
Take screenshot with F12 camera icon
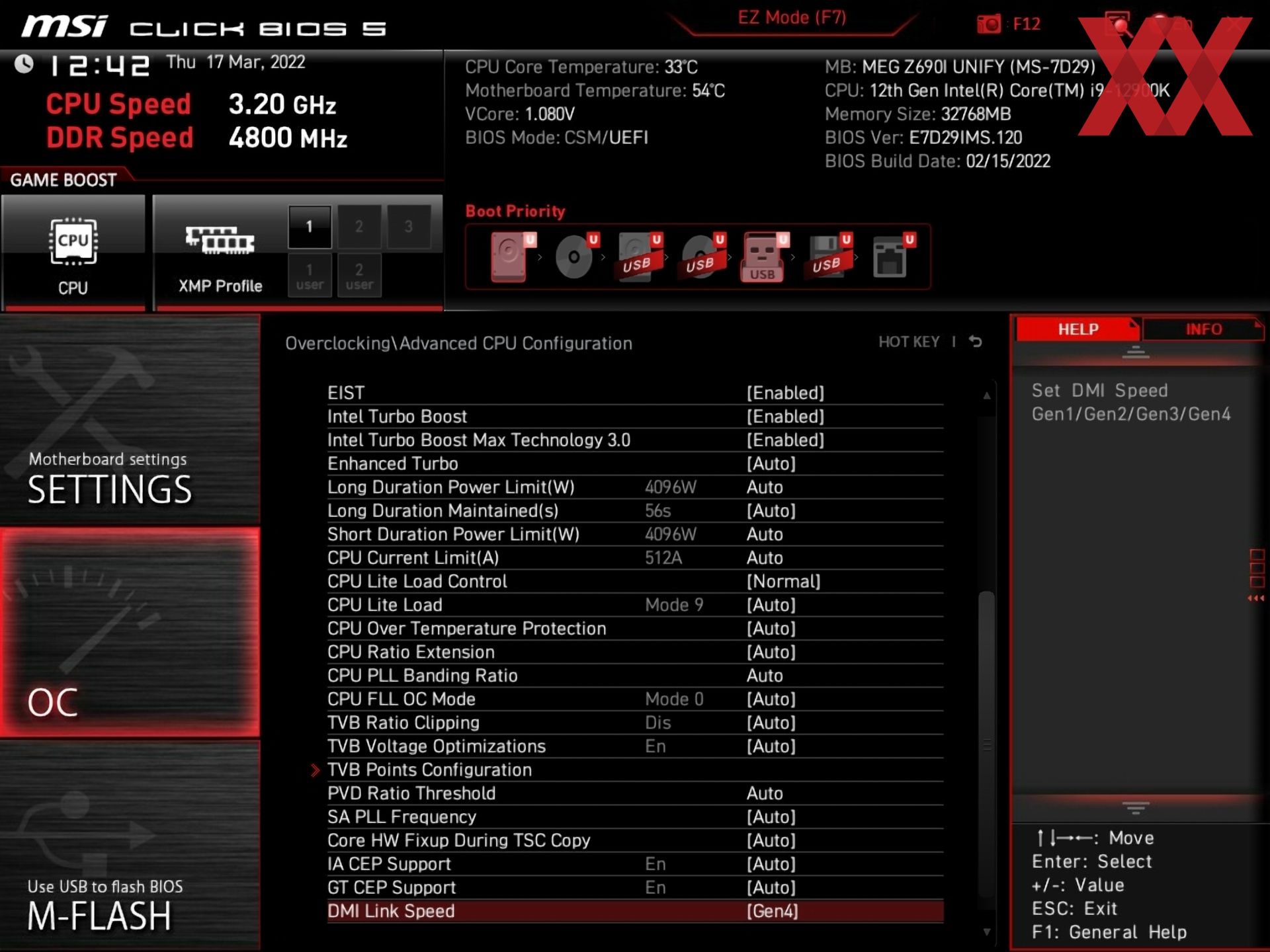pyautogui.click(x=989, y=24)
